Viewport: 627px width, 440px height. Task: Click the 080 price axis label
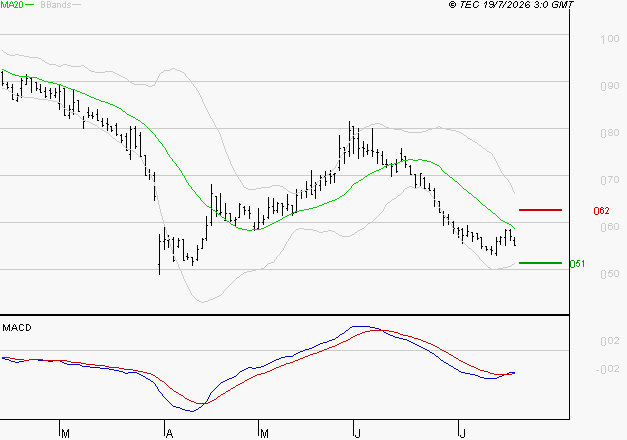pyautogui.click(x=610, y=133)
